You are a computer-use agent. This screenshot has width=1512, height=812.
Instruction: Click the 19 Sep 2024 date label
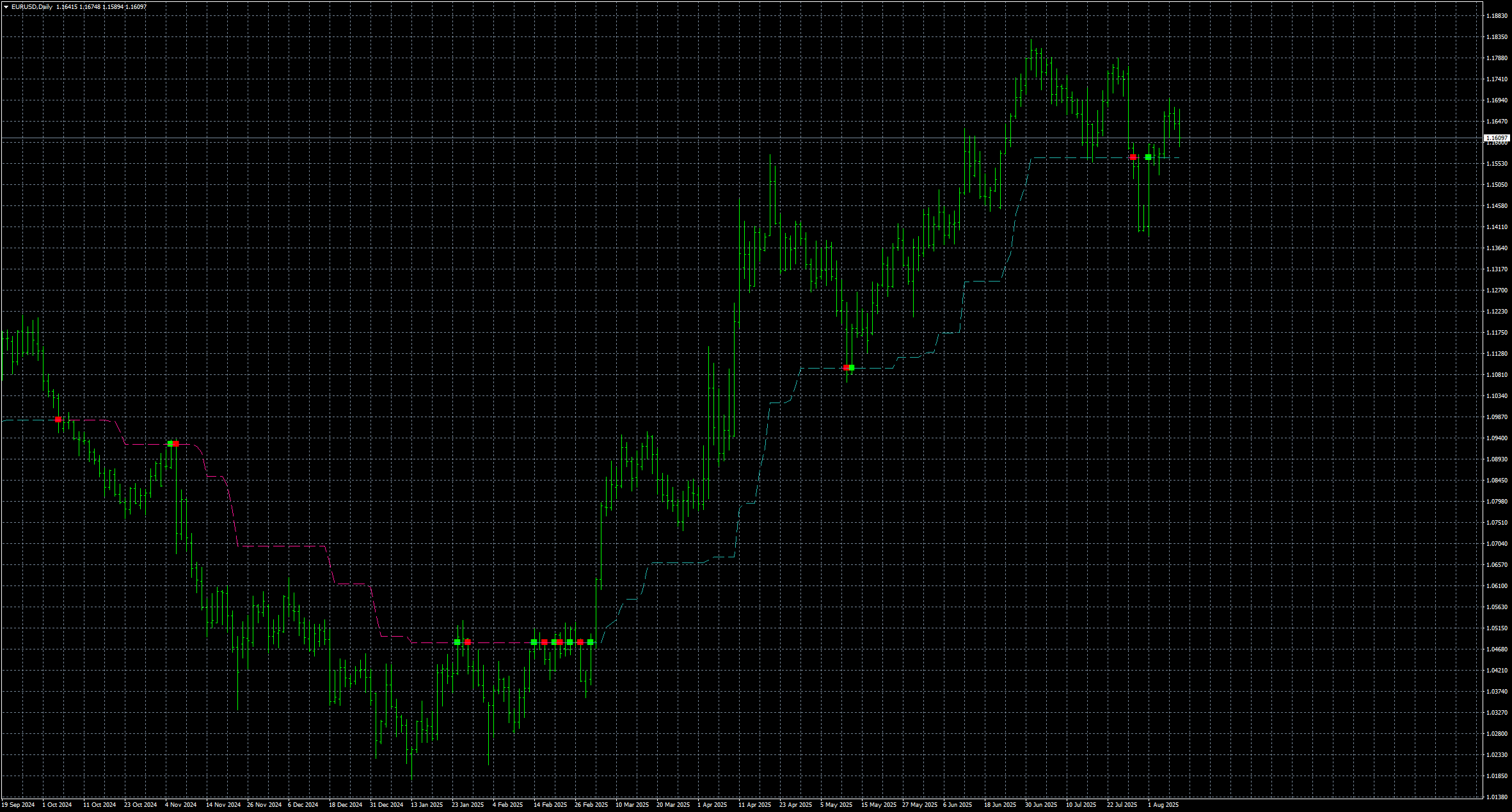[x=18, y=805]
